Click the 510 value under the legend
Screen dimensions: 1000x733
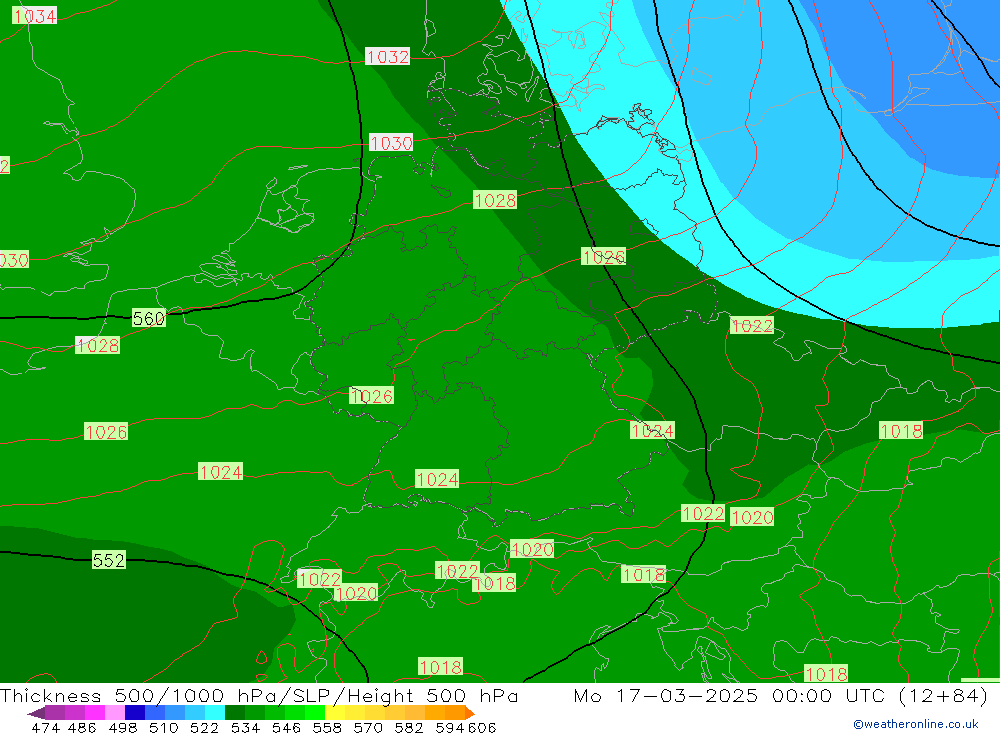pos(163,727)
